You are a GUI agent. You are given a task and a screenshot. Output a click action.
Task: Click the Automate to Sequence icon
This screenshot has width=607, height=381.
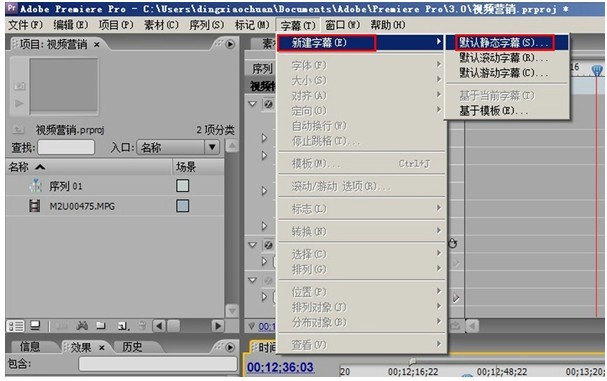point(62,326)
